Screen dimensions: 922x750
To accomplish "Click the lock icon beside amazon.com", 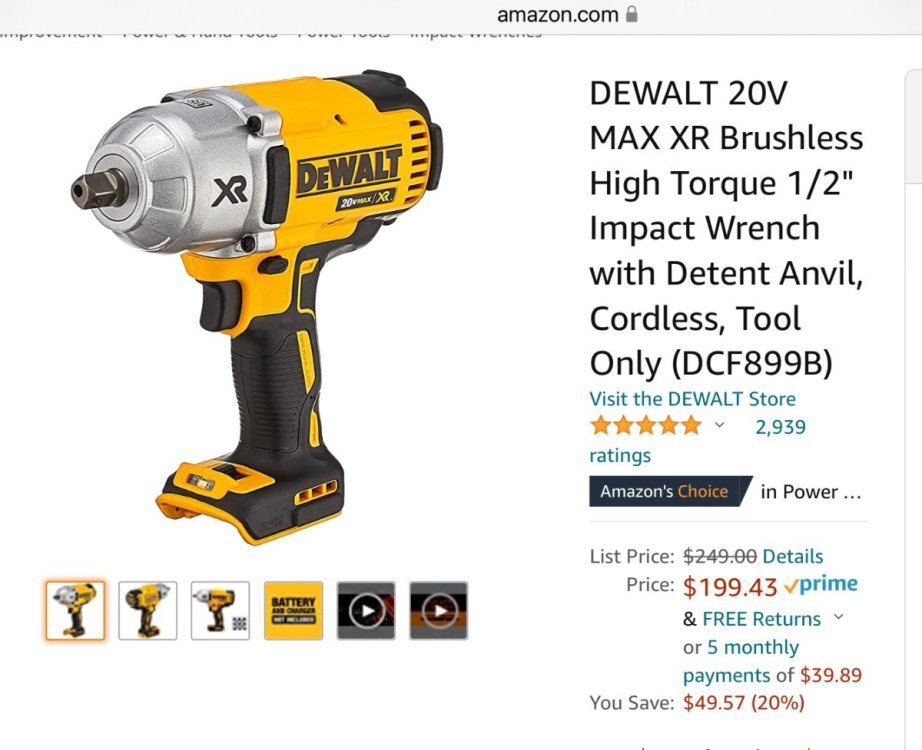I will (632, 14).
